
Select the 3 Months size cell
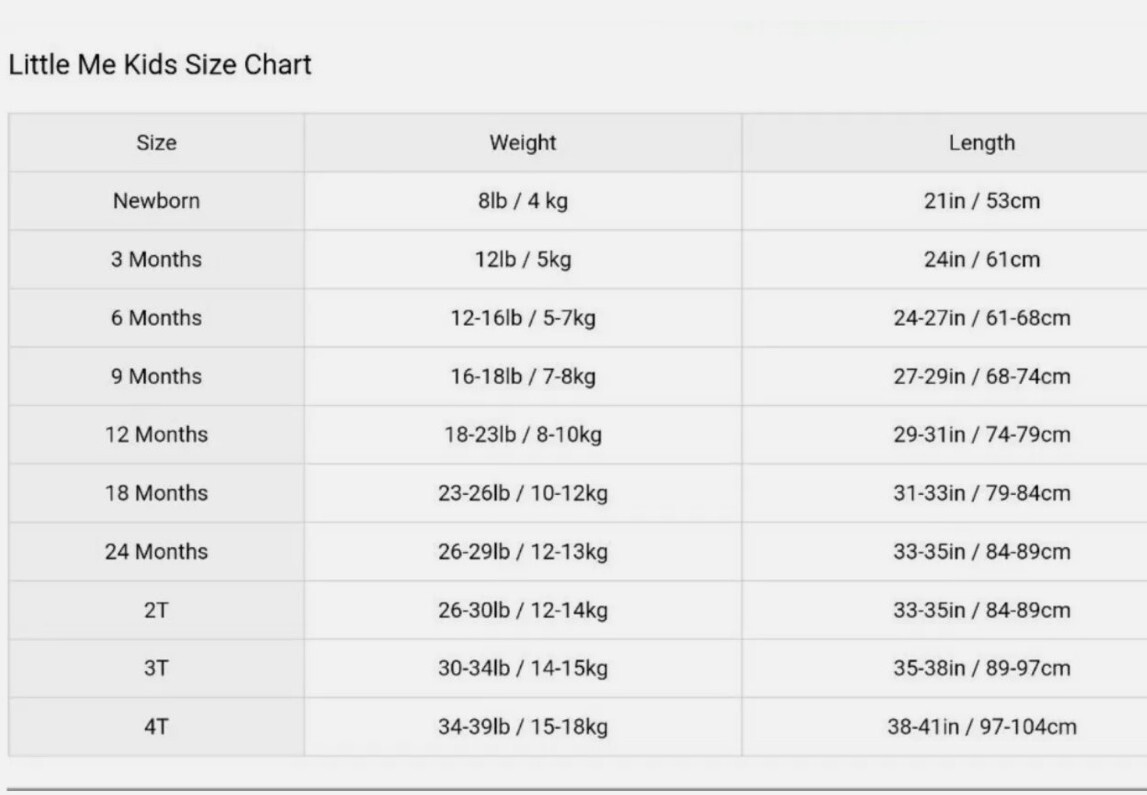click(x=156, y=260)
